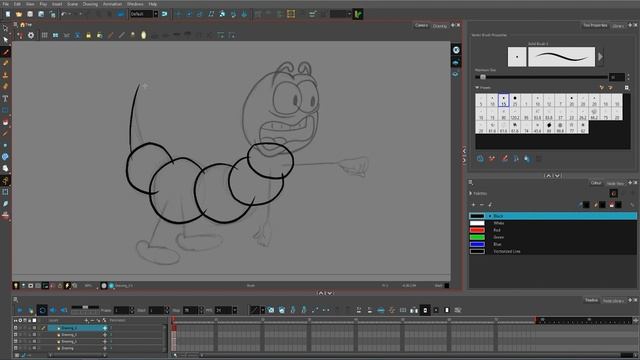Select the Red colour swatch
640x360 pixels.
477,230
